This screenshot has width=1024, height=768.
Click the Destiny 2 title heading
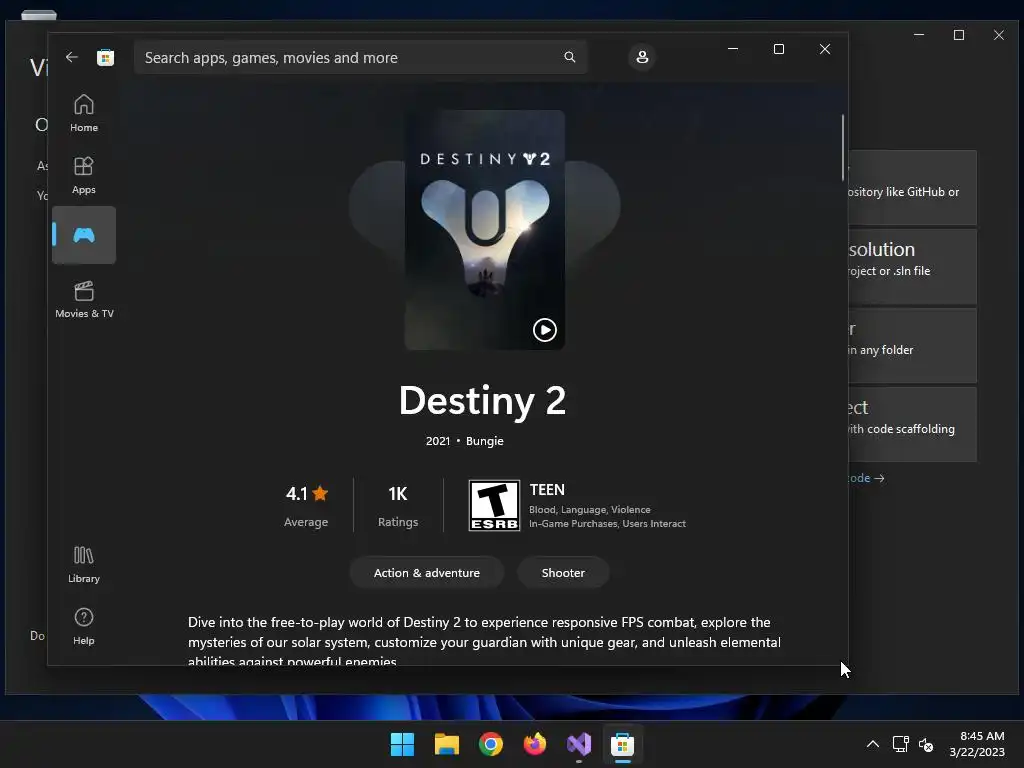(483, 400)
